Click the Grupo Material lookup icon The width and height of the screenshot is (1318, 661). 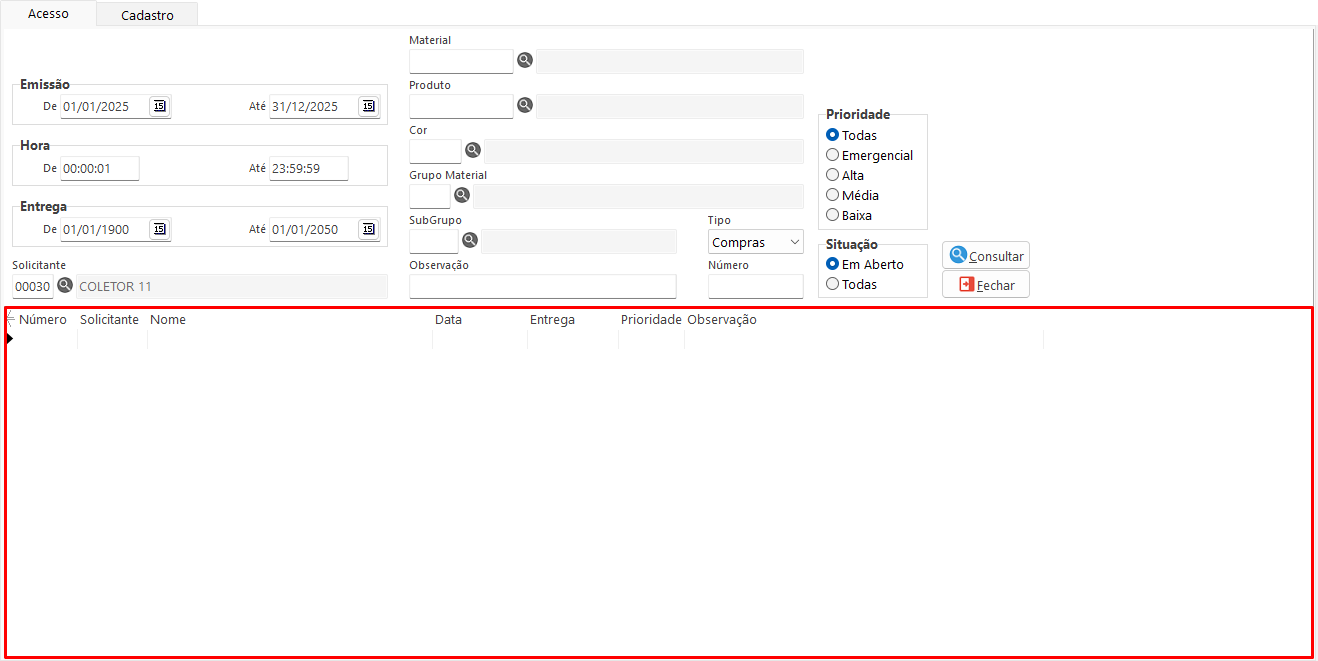pos(462,195)
